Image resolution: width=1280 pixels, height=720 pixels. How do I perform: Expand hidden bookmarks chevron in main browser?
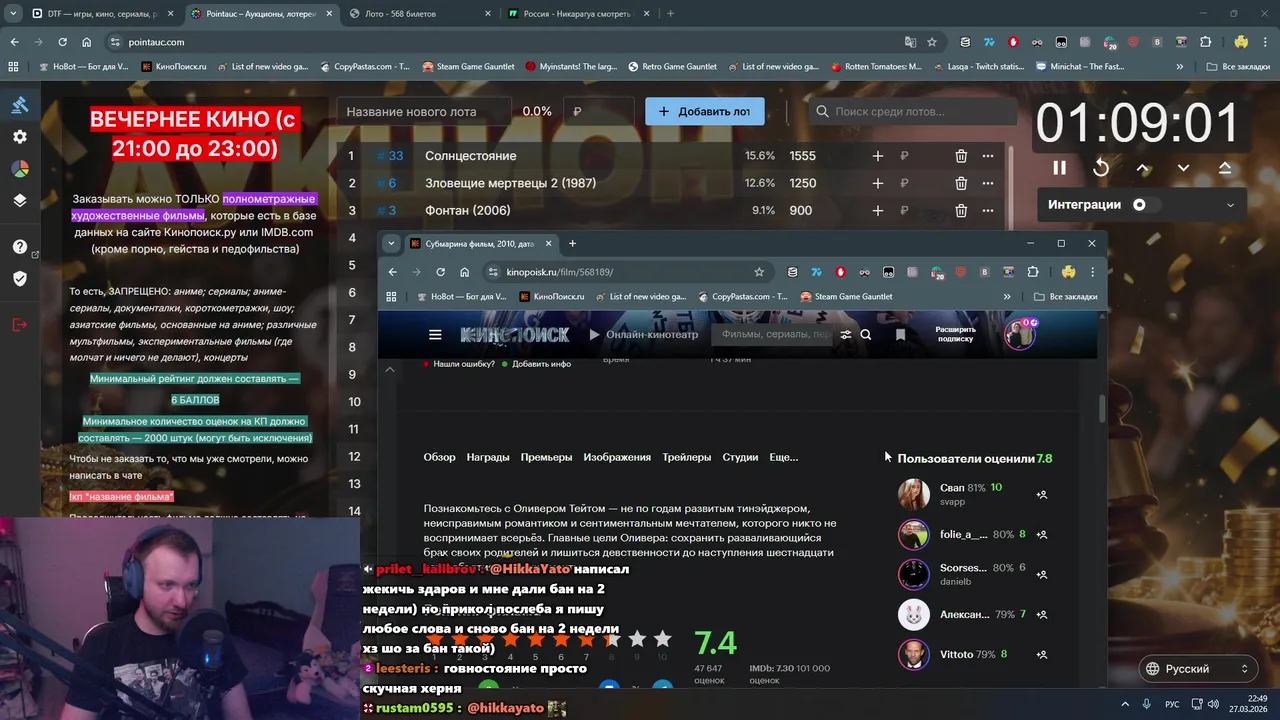(1180, 67)
